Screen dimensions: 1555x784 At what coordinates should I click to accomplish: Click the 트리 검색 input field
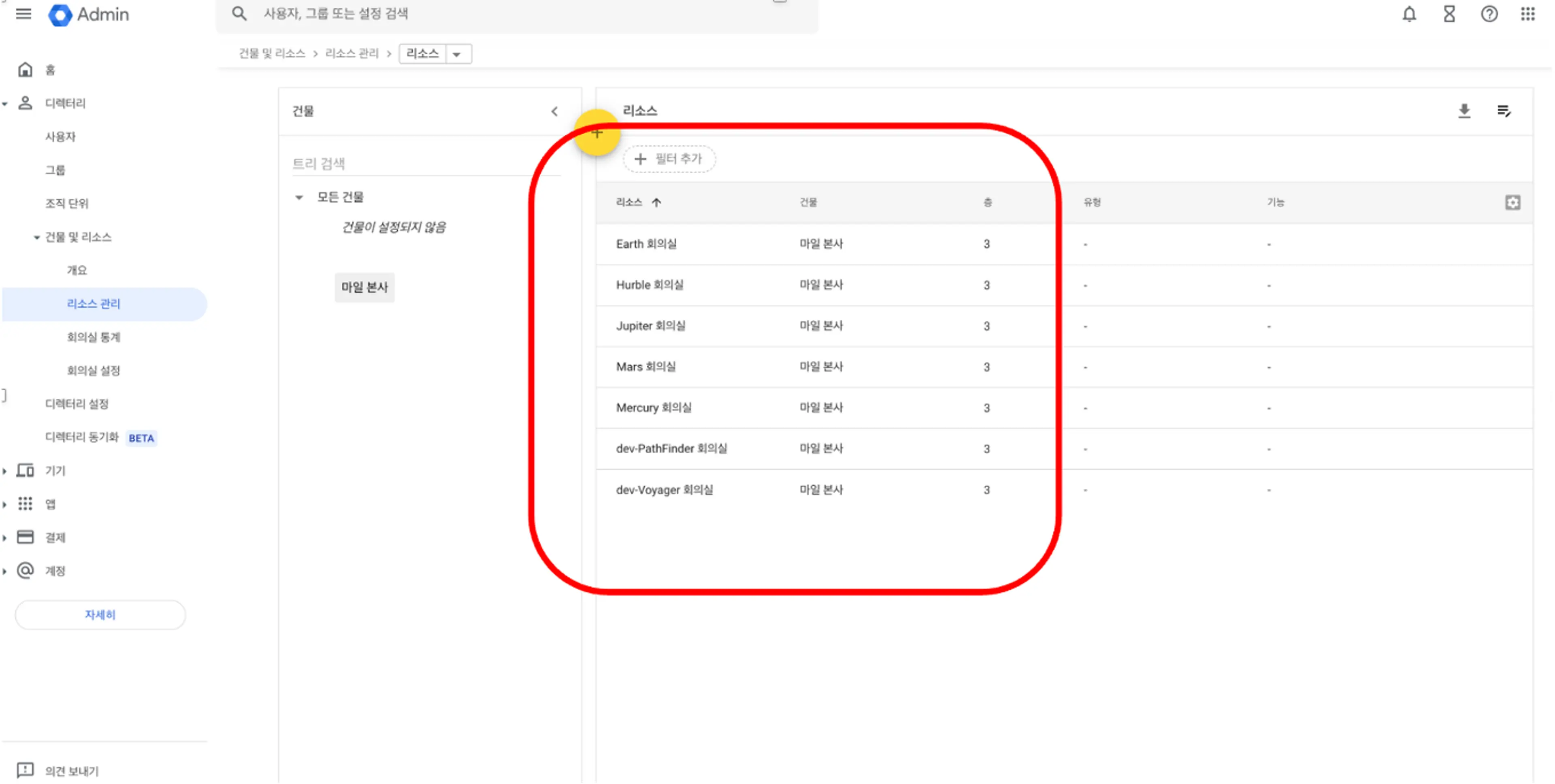(x=426, y=164)
